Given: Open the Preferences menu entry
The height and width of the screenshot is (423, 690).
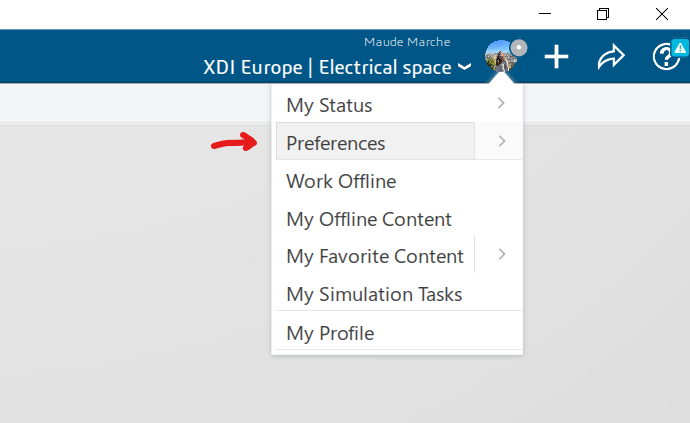Looking at the screenshot, I should click(x=336, y=143).
